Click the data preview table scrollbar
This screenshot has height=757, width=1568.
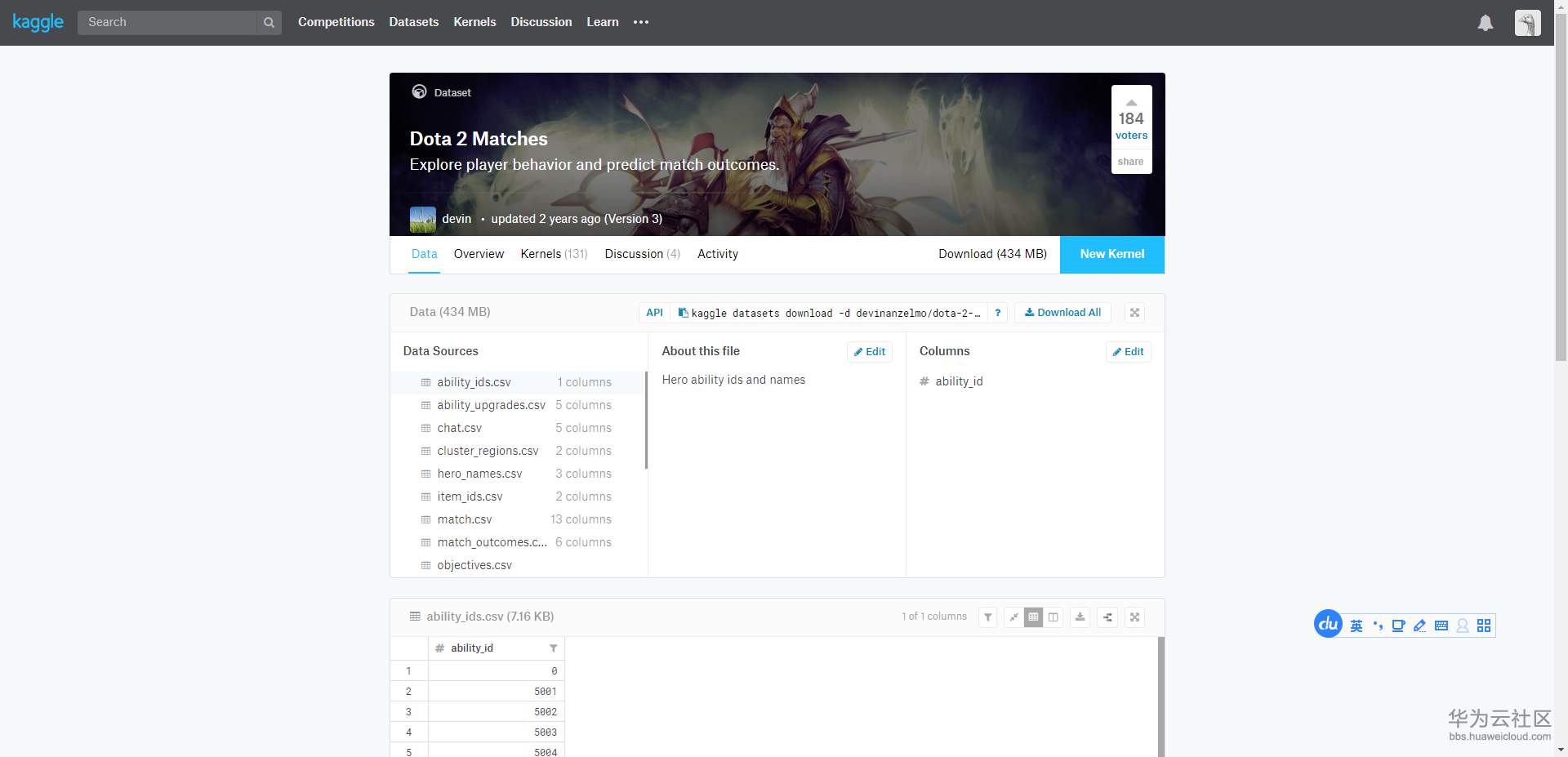[x=1161, y=697]
